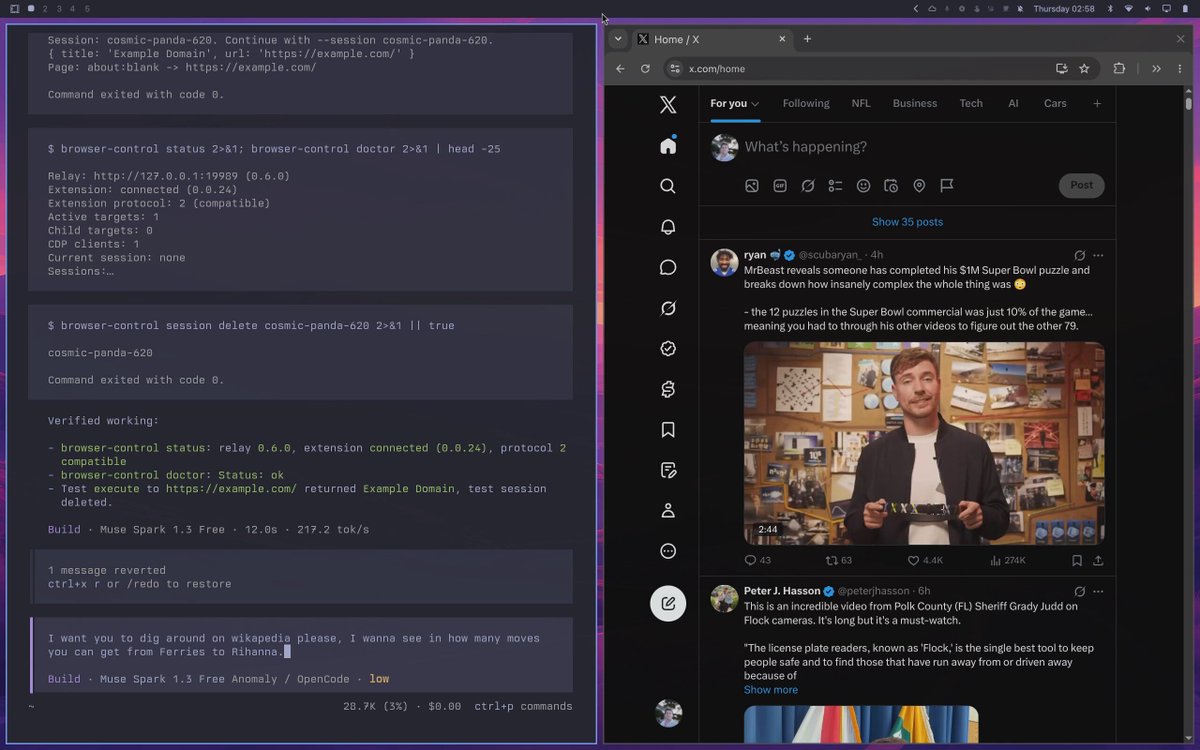Add a GIF to the new post
Image resolution: width=1200 pixels, height=750 pixels.
coord(780,186)
